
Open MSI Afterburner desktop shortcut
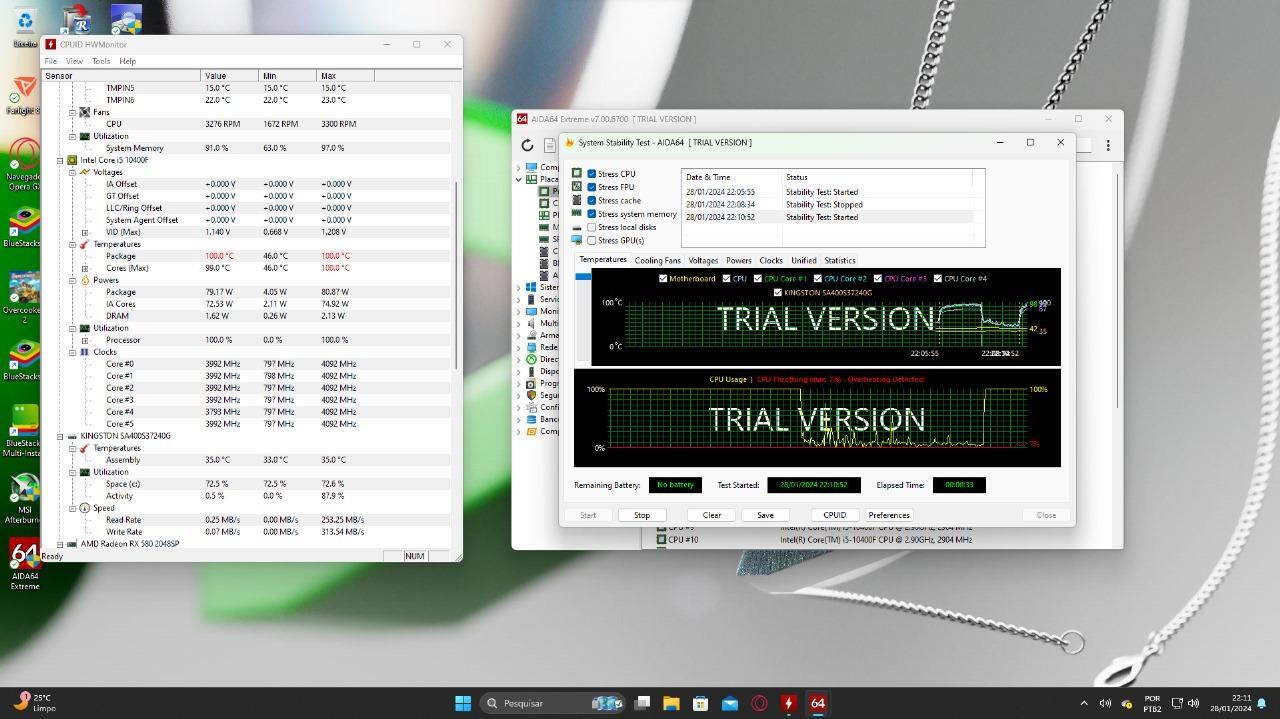click(24, 497)
